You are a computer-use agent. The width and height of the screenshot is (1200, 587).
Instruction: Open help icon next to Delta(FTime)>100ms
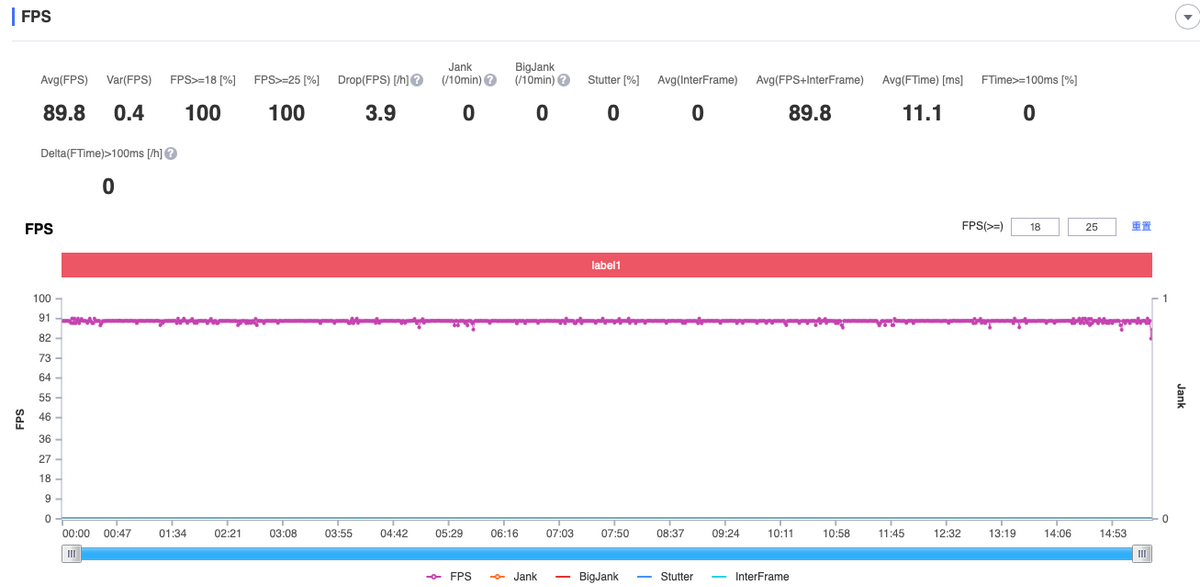tap(171, 154)
